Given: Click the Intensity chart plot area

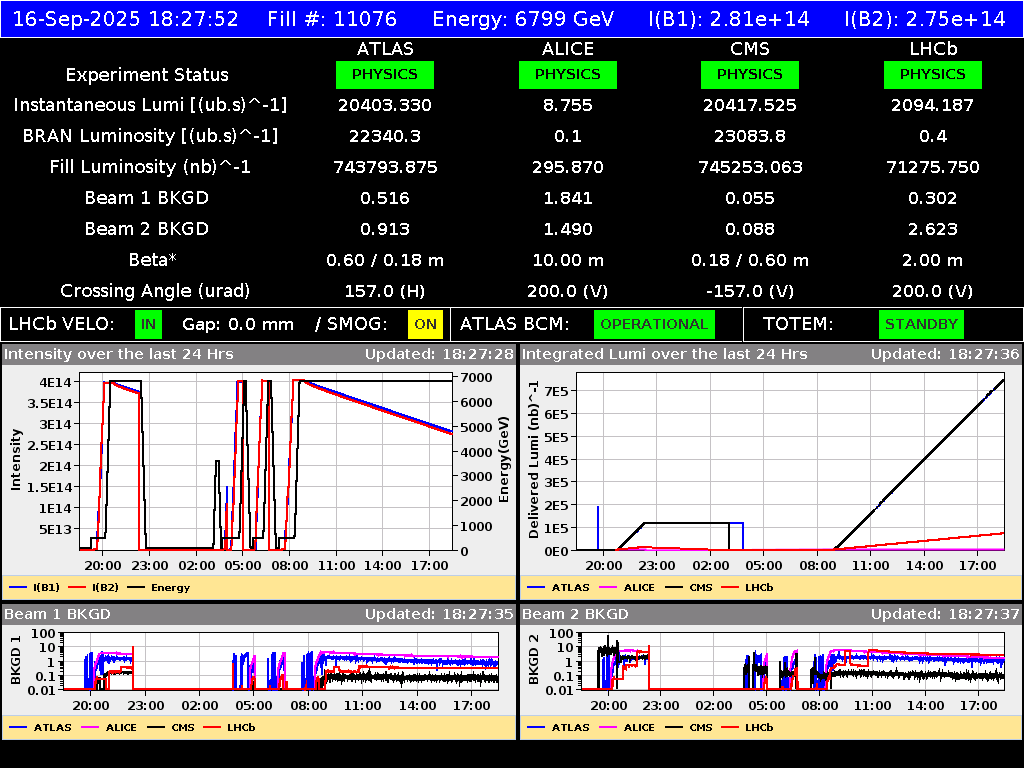Looking at the screenshot, I should coord(266,464).
